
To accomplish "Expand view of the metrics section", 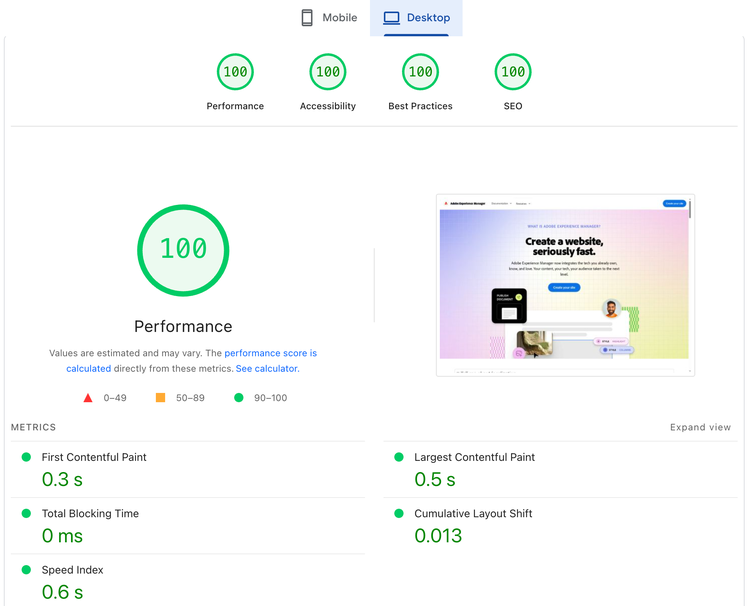I will (700, 427).
